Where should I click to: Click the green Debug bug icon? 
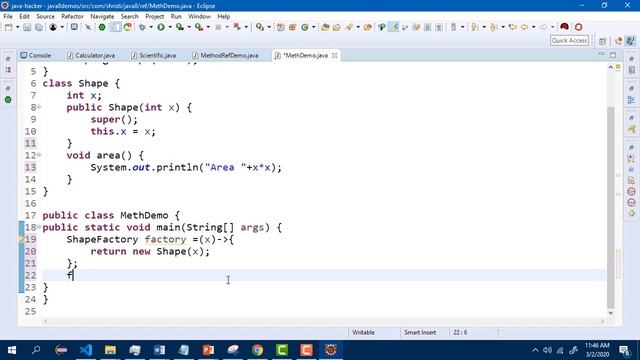pyautogui.click(x=142, y=27)
